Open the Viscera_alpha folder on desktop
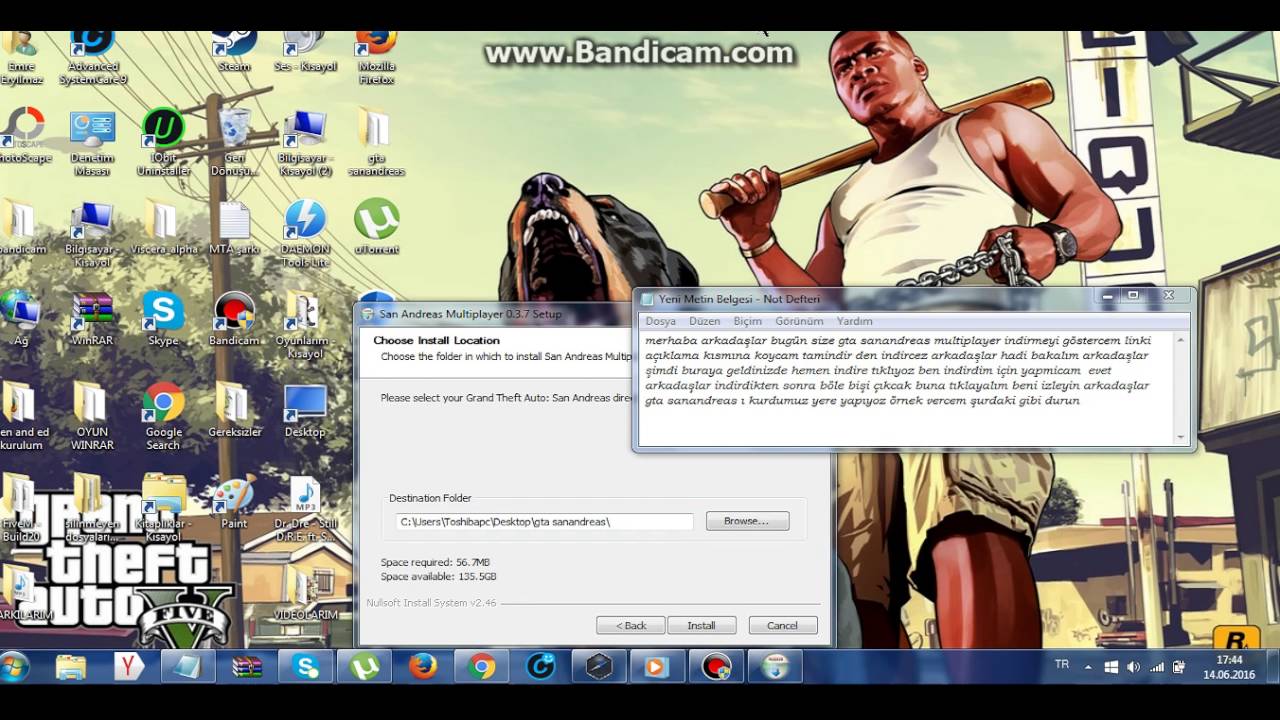 [x=164, y=227]
